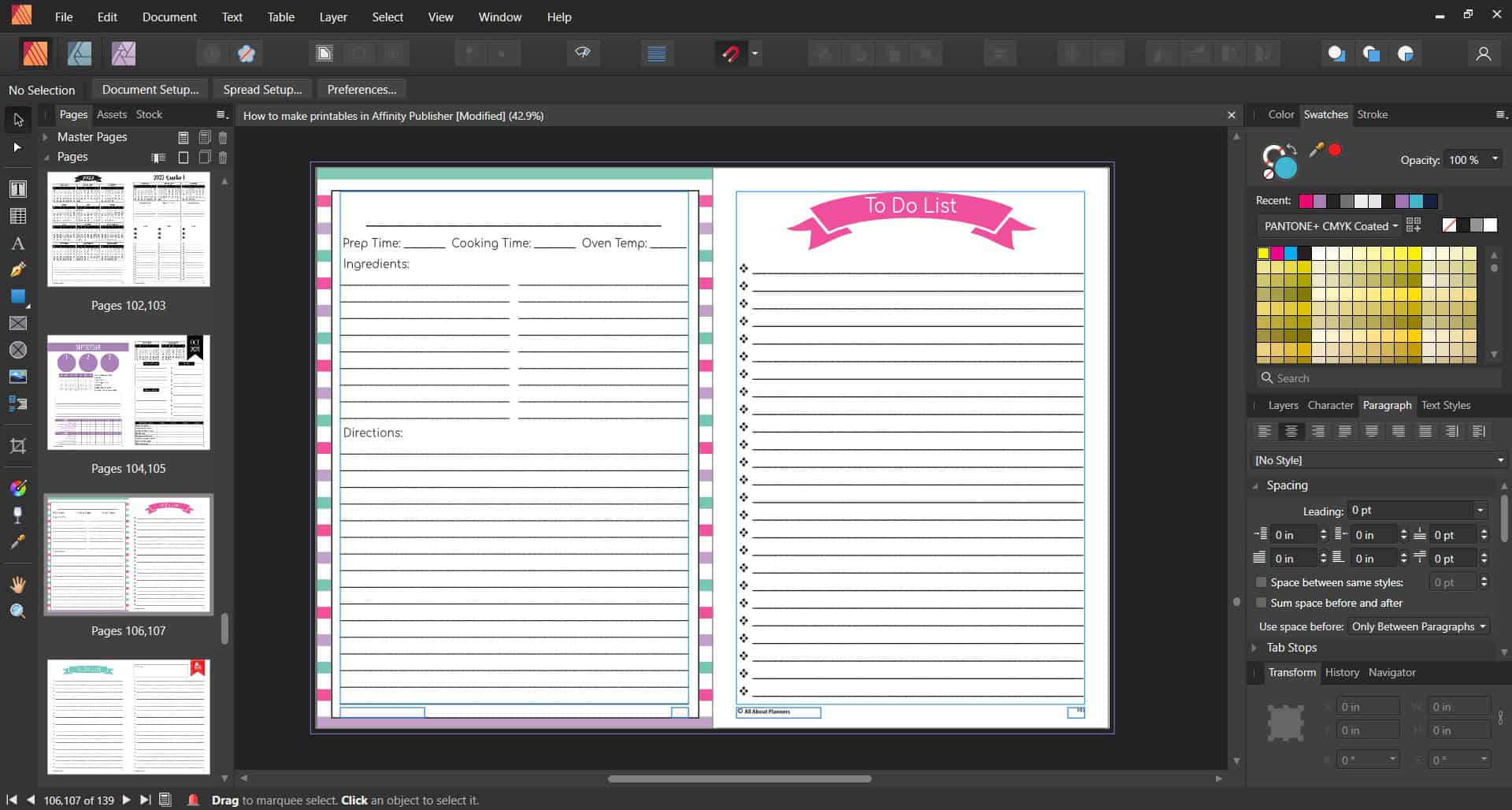
Task: Pick the None swatch with red slash
Action: (1449, 225)
